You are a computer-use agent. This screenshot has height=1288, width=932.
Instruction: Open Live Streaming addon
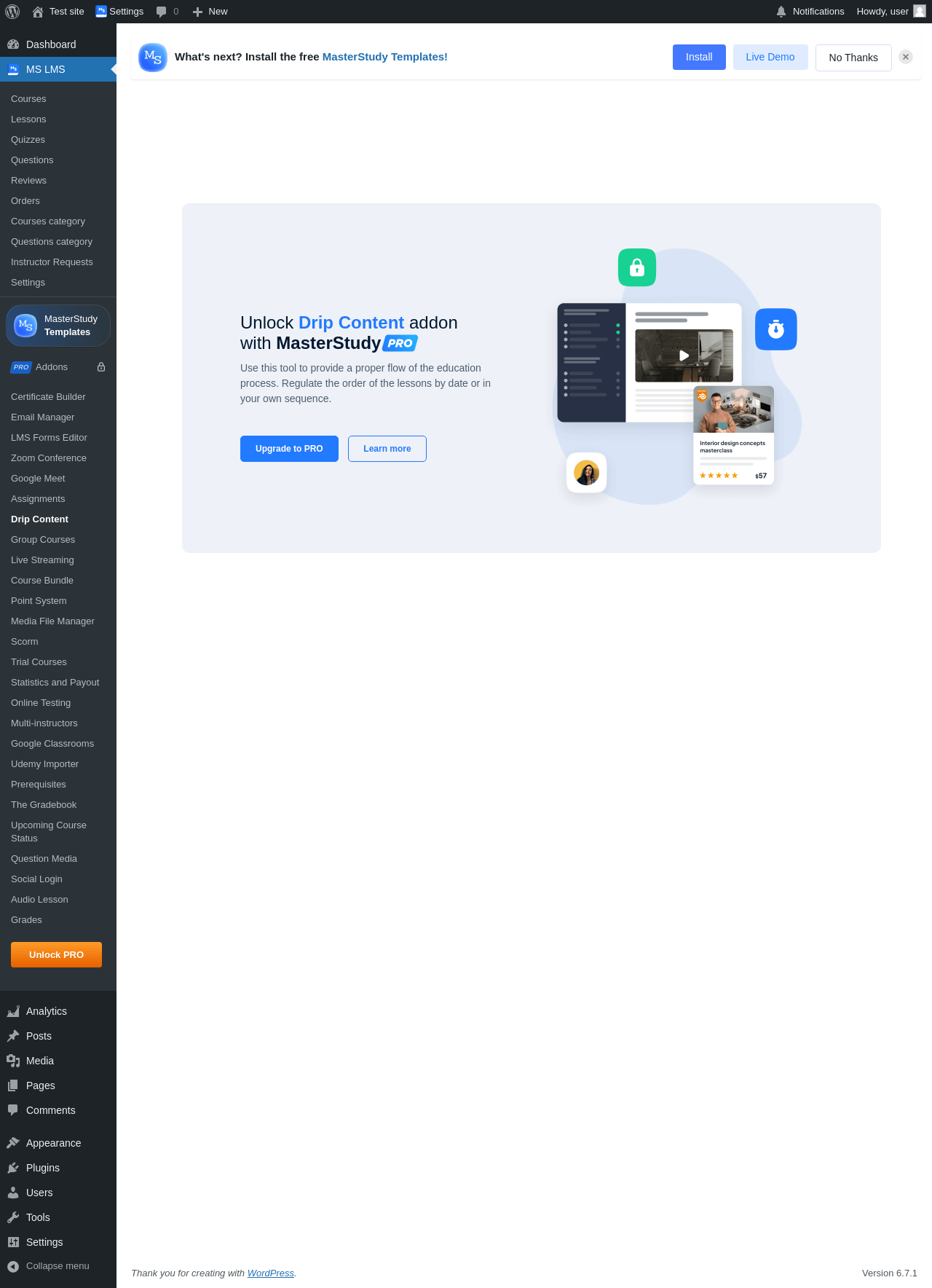pos(42,560)
